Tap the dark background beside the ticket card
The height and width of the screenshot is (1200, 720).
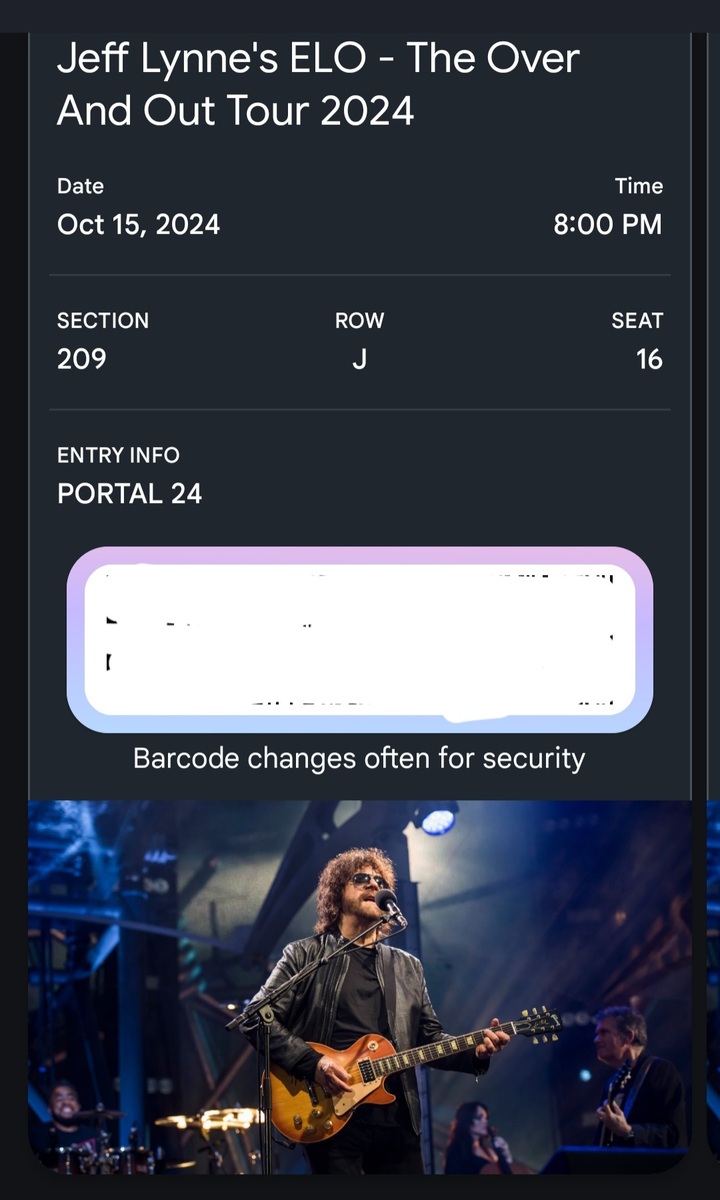point(15,600)
